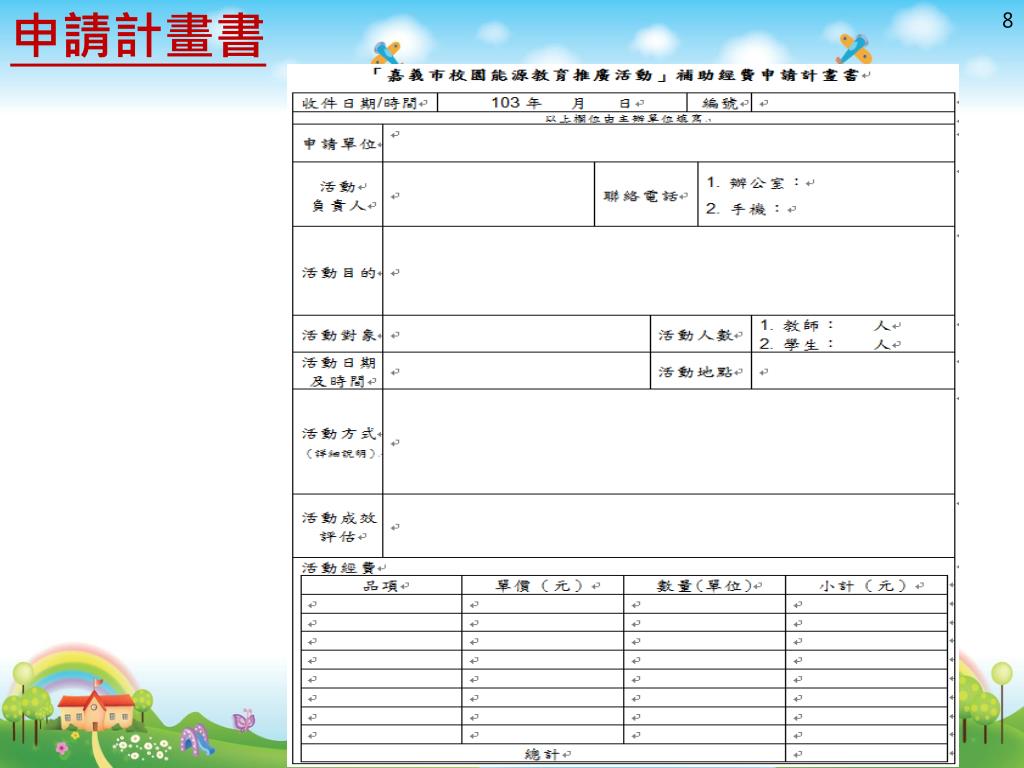This screenshot has width=1024, height=768.
Task: Click the 2. 手機： line
Action: coord(748,208)
